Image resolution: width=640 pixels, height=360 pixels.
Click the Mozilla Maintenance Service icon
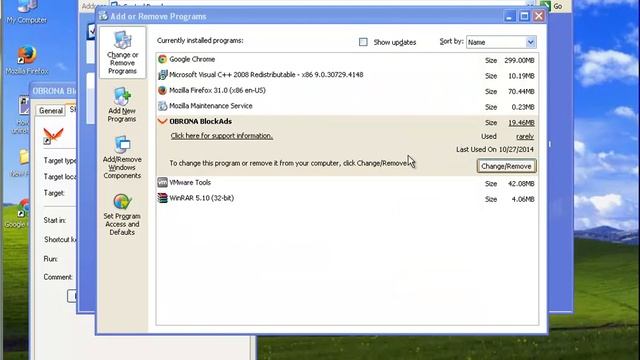click(162, 106)
